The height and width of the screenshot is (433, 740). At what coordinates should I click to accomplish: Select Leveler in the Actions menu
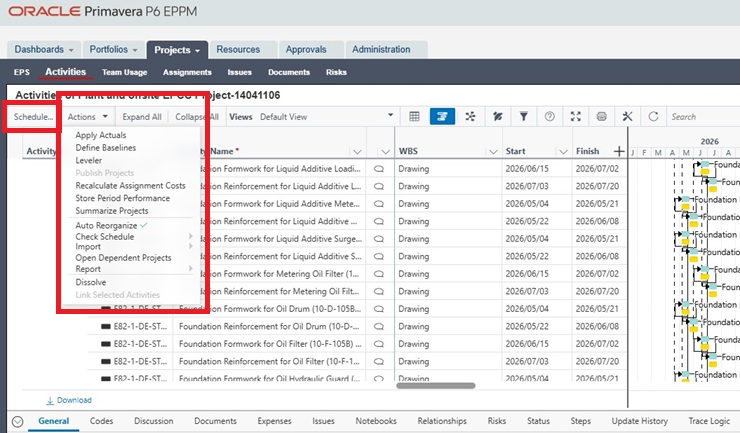pyautogui.click(x=89, y=161)
